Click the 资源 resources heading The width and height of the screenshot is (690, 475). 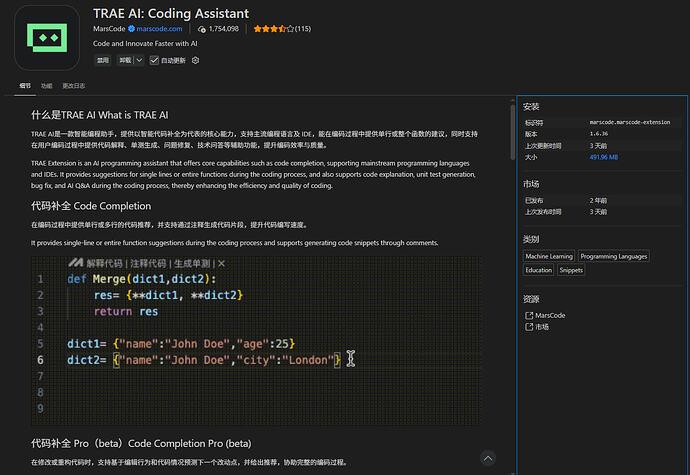[531, 299]
